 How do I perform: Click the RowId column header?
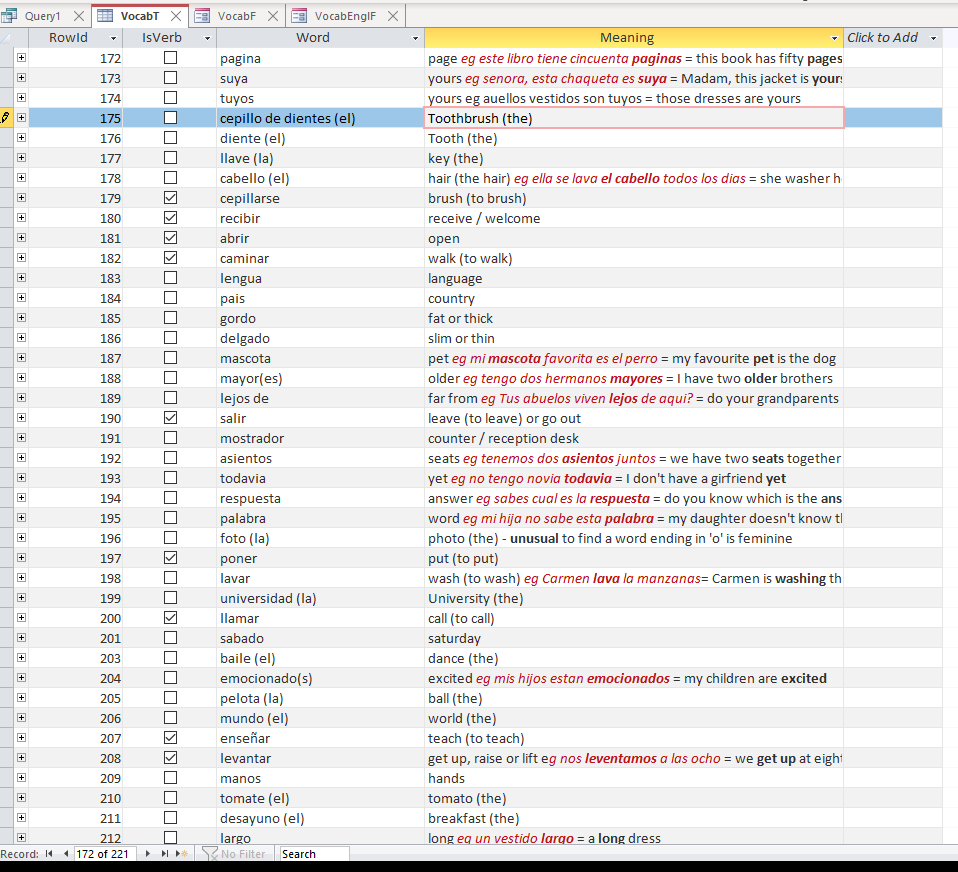[x=68, y=38]
